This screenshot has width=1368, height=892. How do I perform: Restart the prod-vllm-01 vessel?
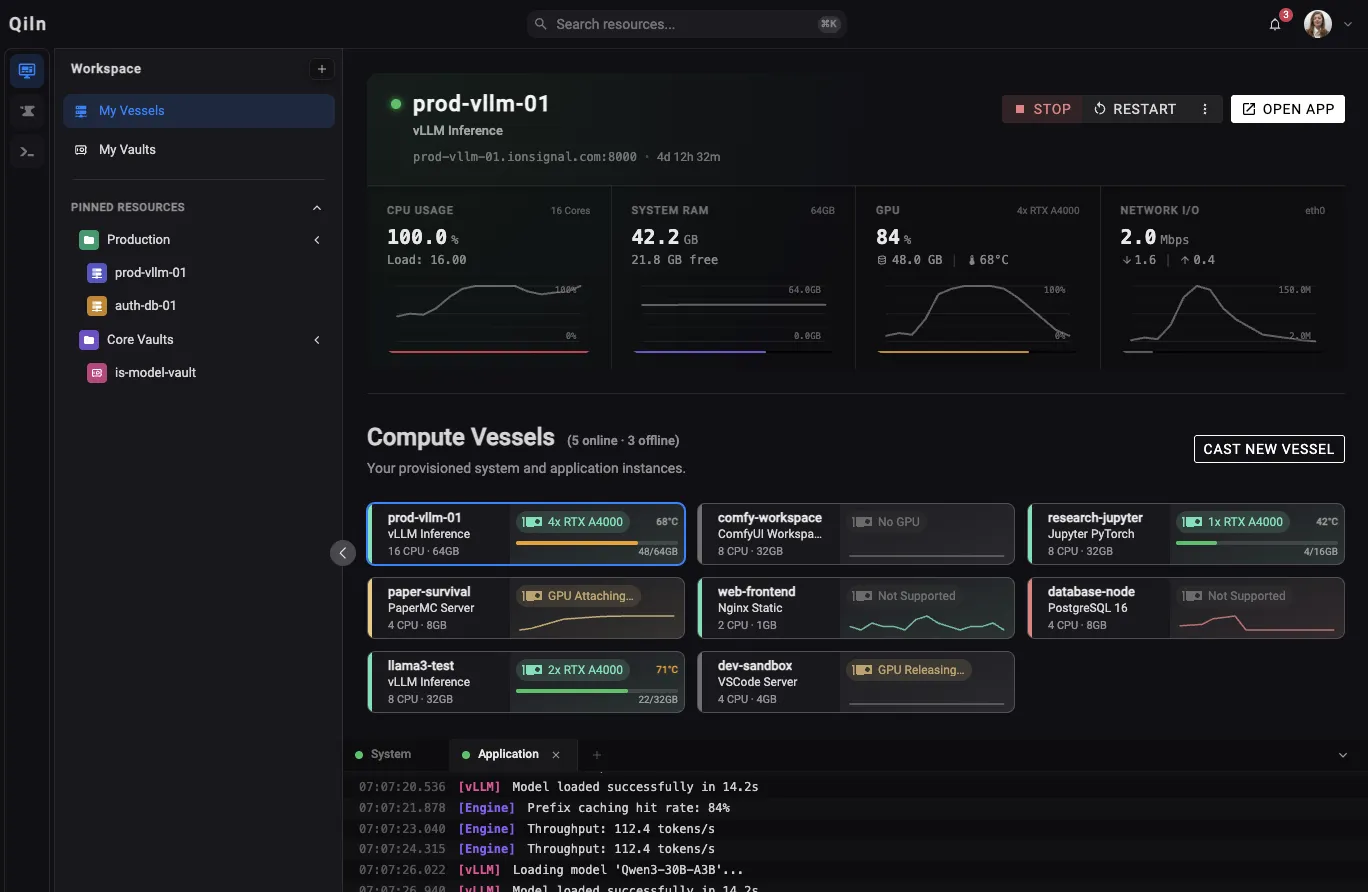1134,109
